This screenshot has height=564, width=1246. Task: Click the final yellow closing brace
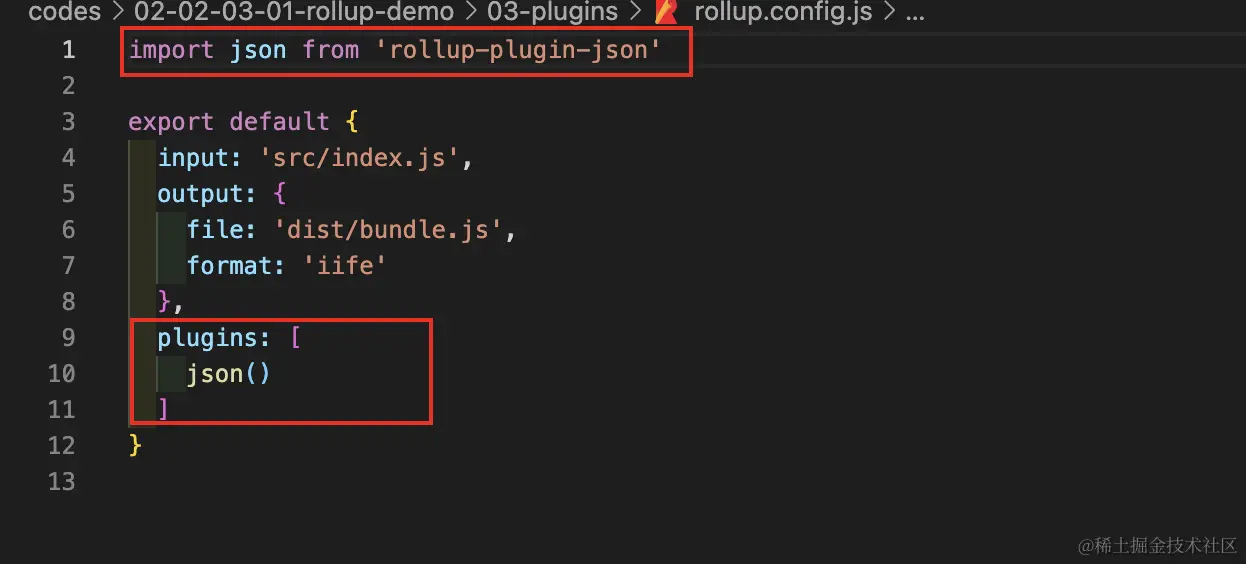[136, 446]
